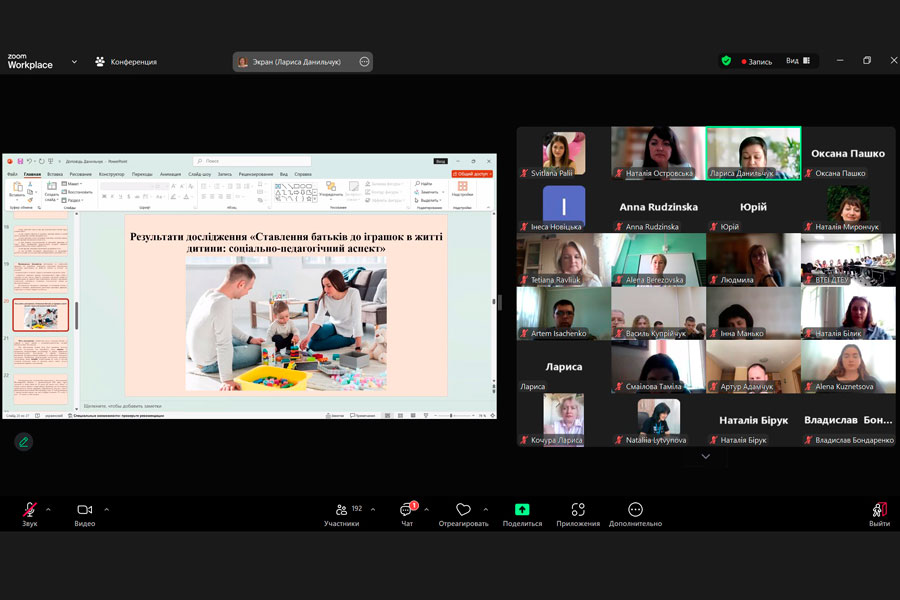The height and width of the screenshot is (600, 900).
Task: Switch to reading view icon
Action: pos(413,415)
